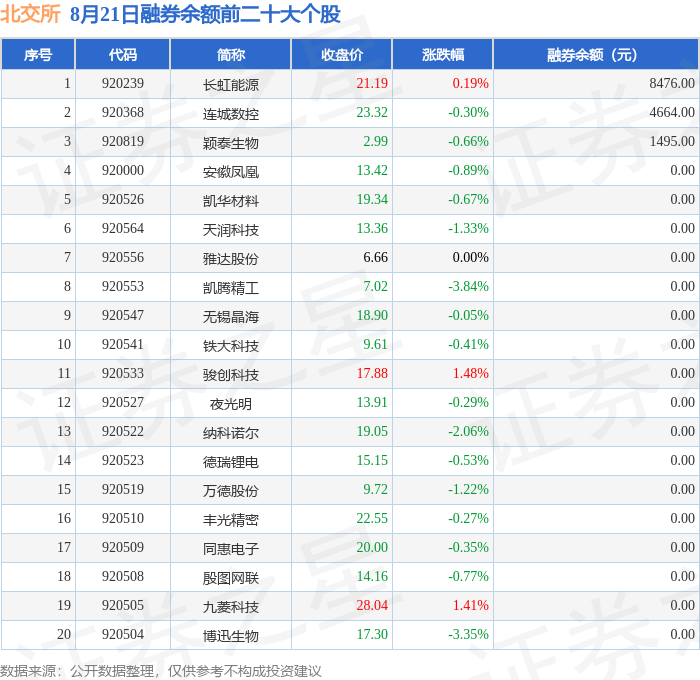The width and height of the screenshot is (700, 680).
Task: Select stock code 920368
Action: (123, 112)
